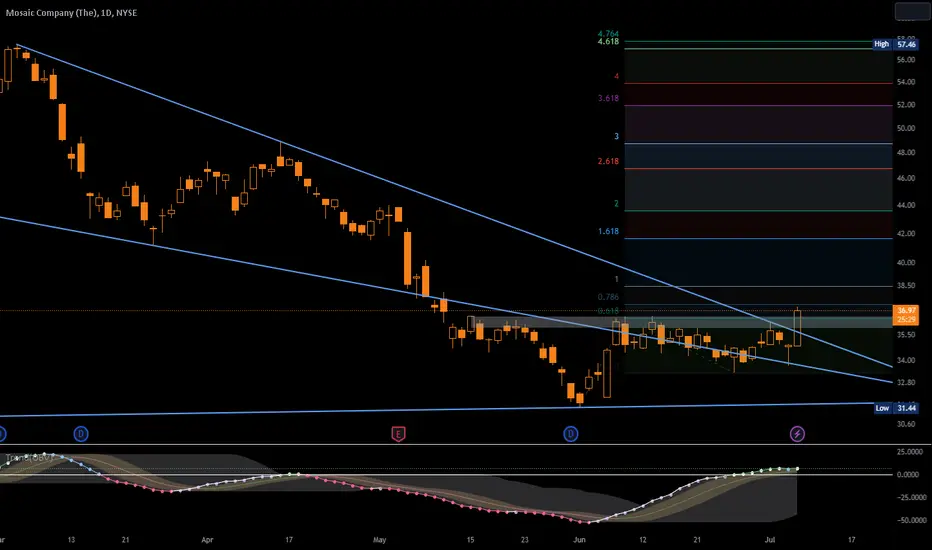Click the 4.764 Fibonacci level label
This screenshot has height=550, width=932.
(608, 34)
